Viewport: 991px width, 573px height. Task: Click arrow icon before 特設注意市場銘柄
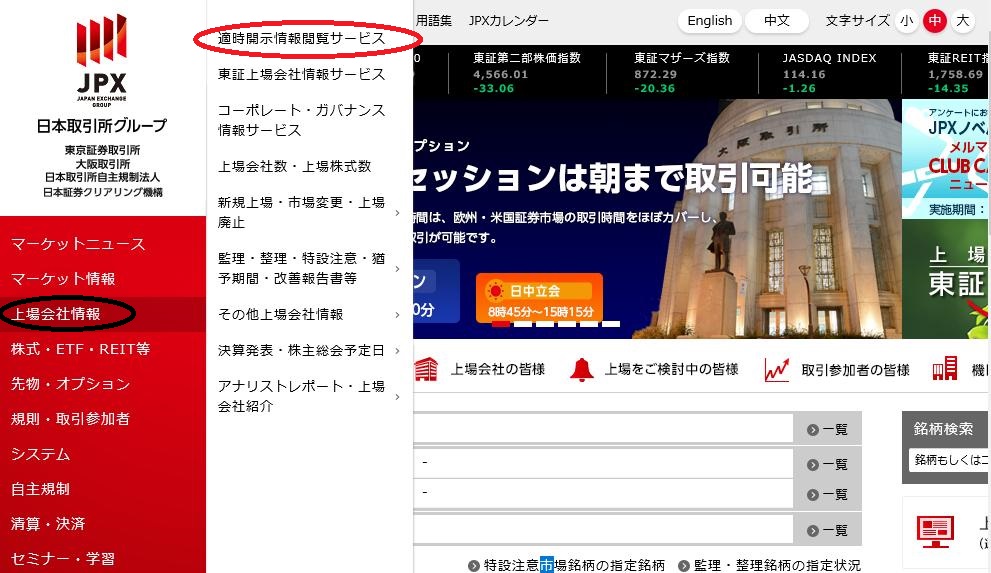tap(473, 565)
